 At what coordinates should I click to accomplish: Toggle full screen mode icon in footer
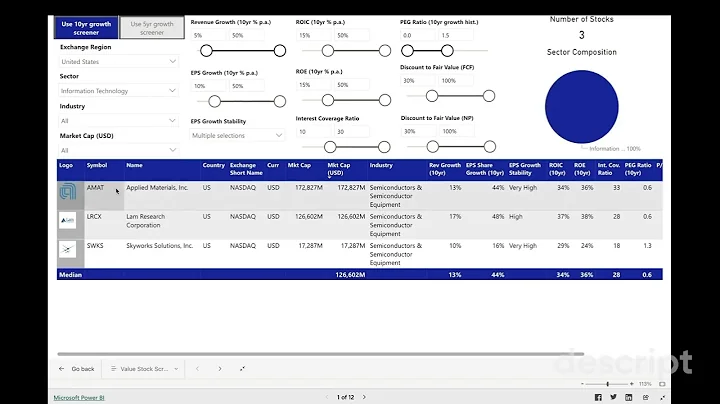(663, 397)
